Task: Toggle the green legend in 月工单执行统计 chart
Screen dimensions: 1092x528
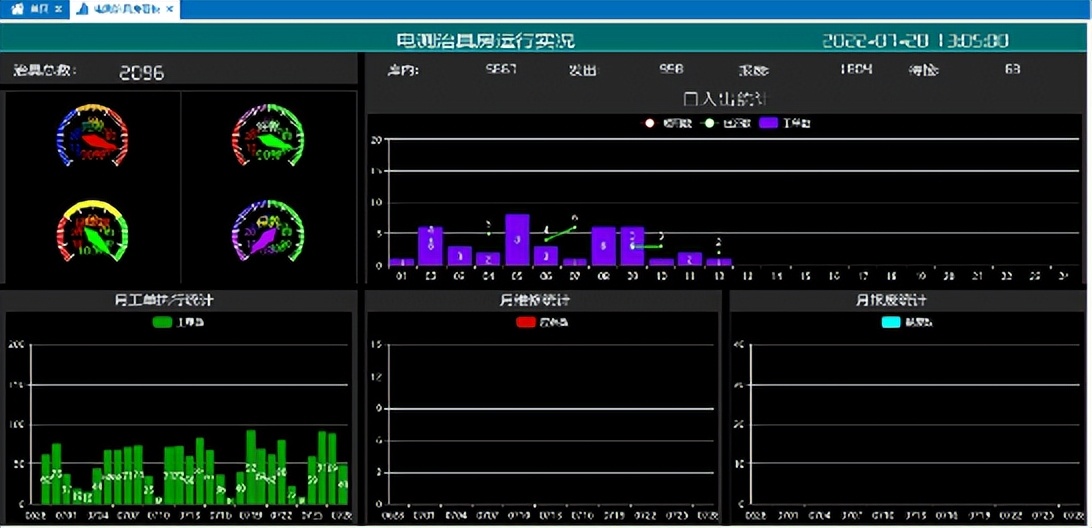Action: coord(179,323)
